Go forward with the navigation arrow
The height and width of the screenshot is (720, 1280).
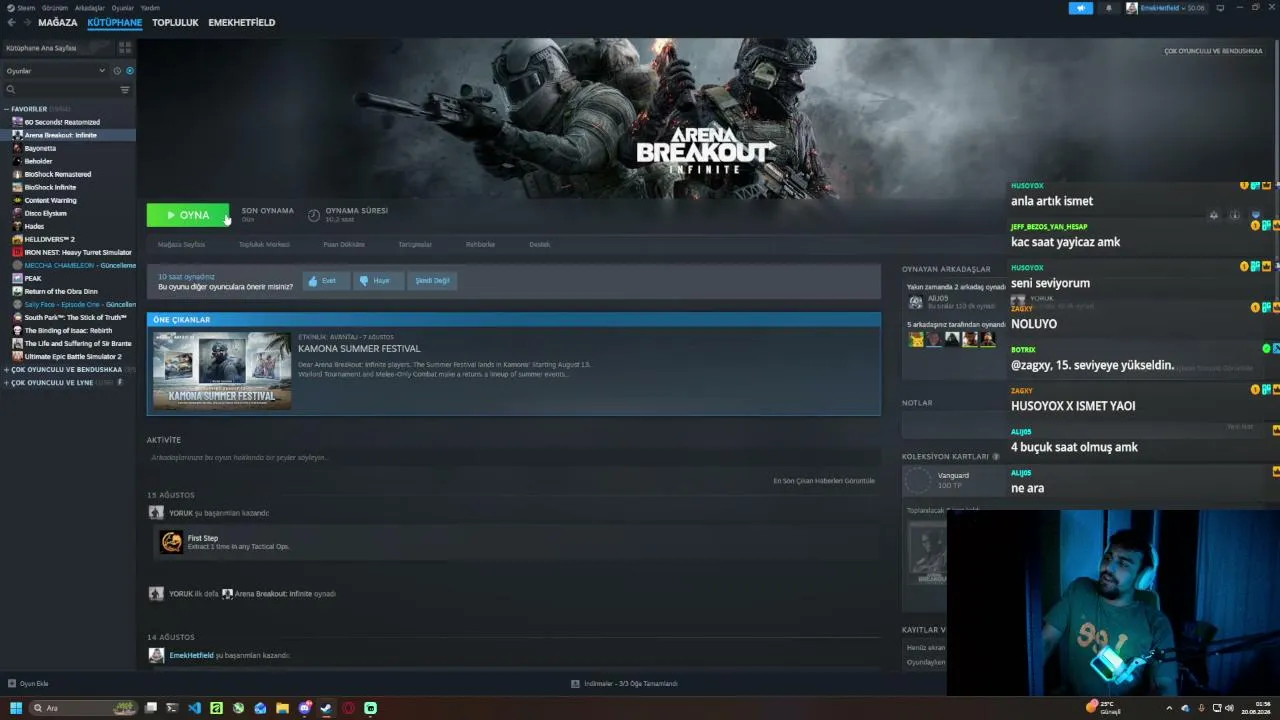pos(26,22)
